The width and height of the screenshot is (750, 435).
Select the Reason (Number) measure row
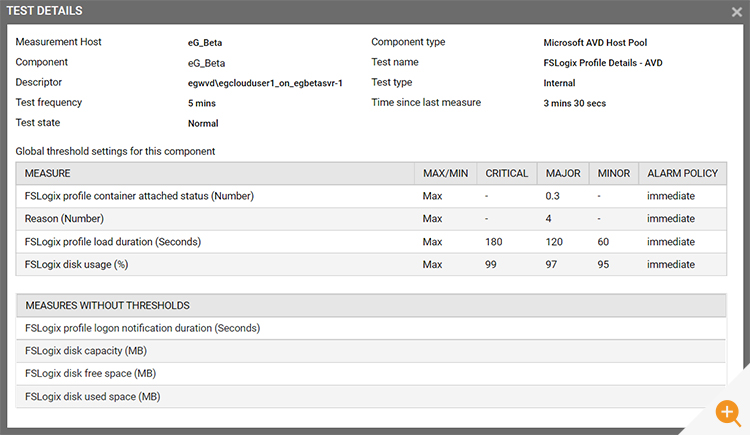[371, 219]
